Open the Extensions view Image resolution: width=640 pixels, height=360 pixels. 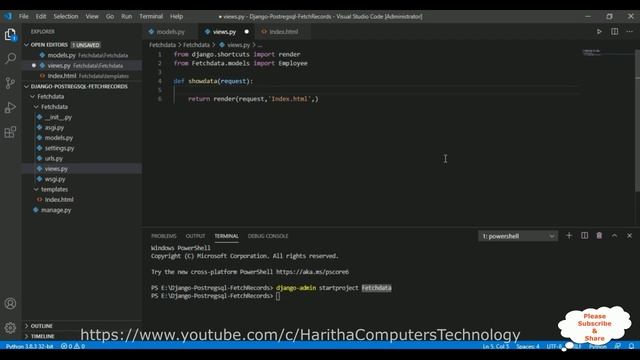click(x=10, y=132)
